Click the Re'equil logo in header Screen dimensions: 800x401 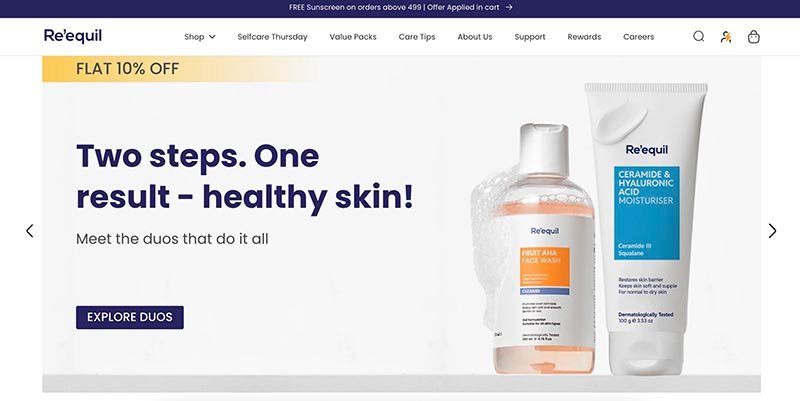pyautogui.click(x=73, y=36)
